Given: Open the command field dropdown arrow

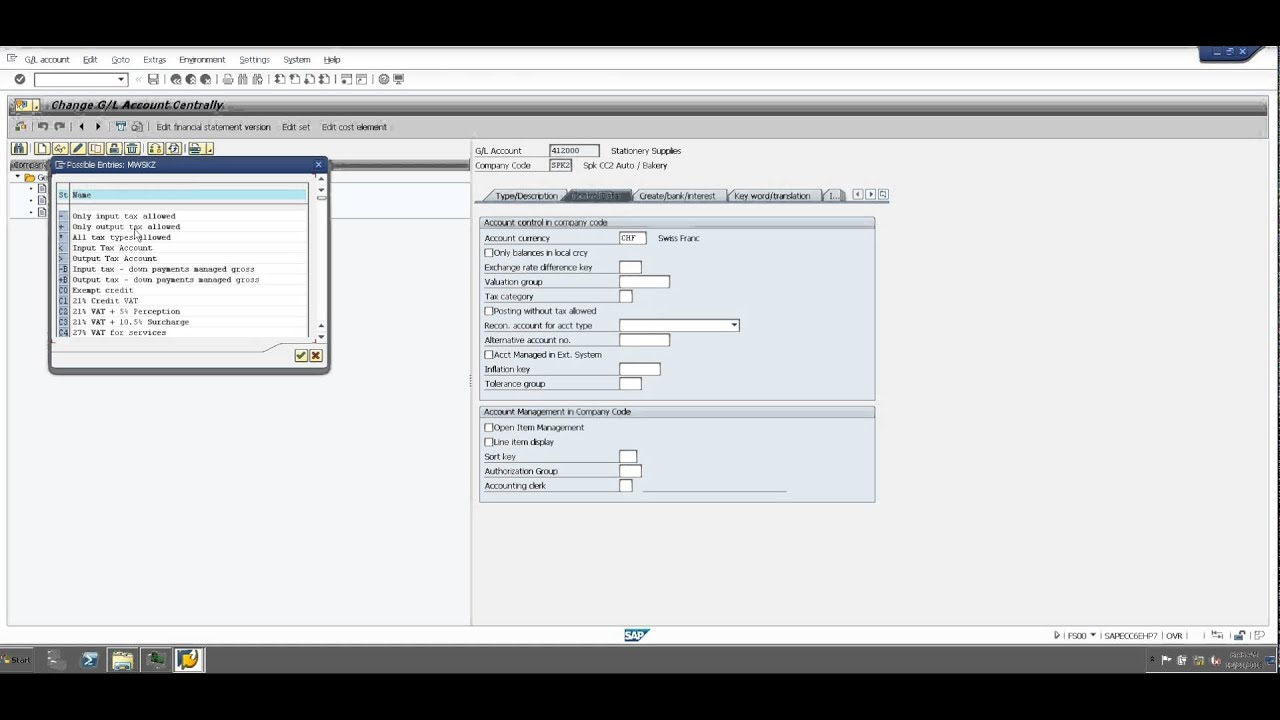Looking at the screenshot, I should (x=121, y=79).
